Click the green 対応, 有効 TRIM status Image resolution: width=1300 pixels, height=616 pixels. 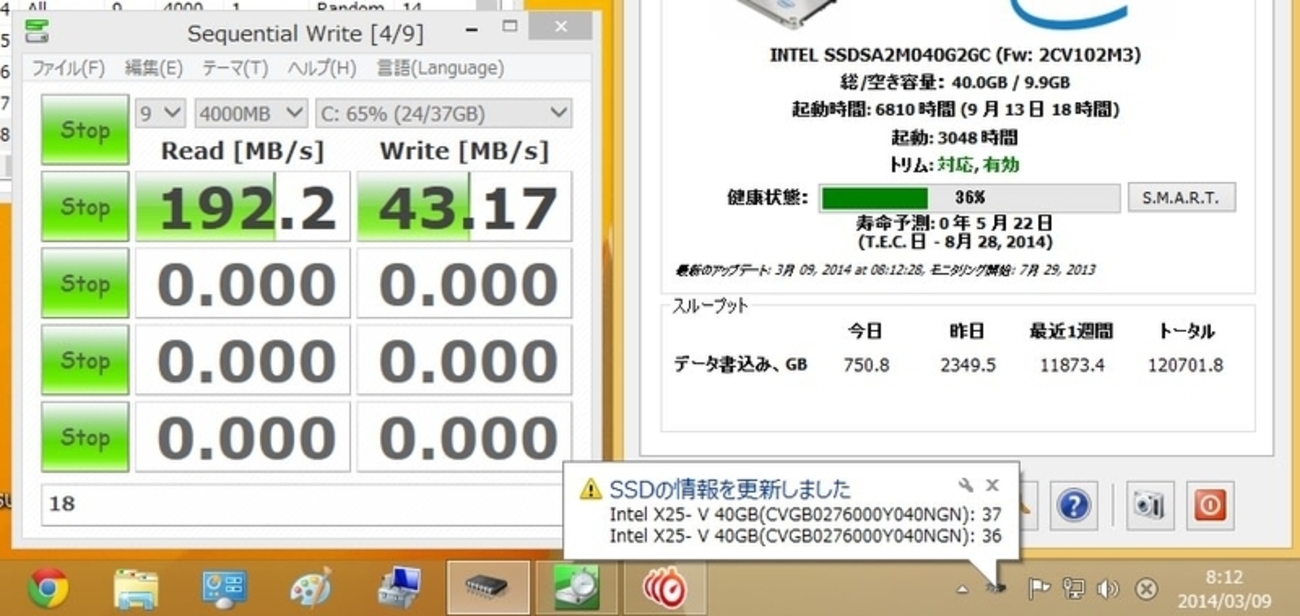point(978,164)
